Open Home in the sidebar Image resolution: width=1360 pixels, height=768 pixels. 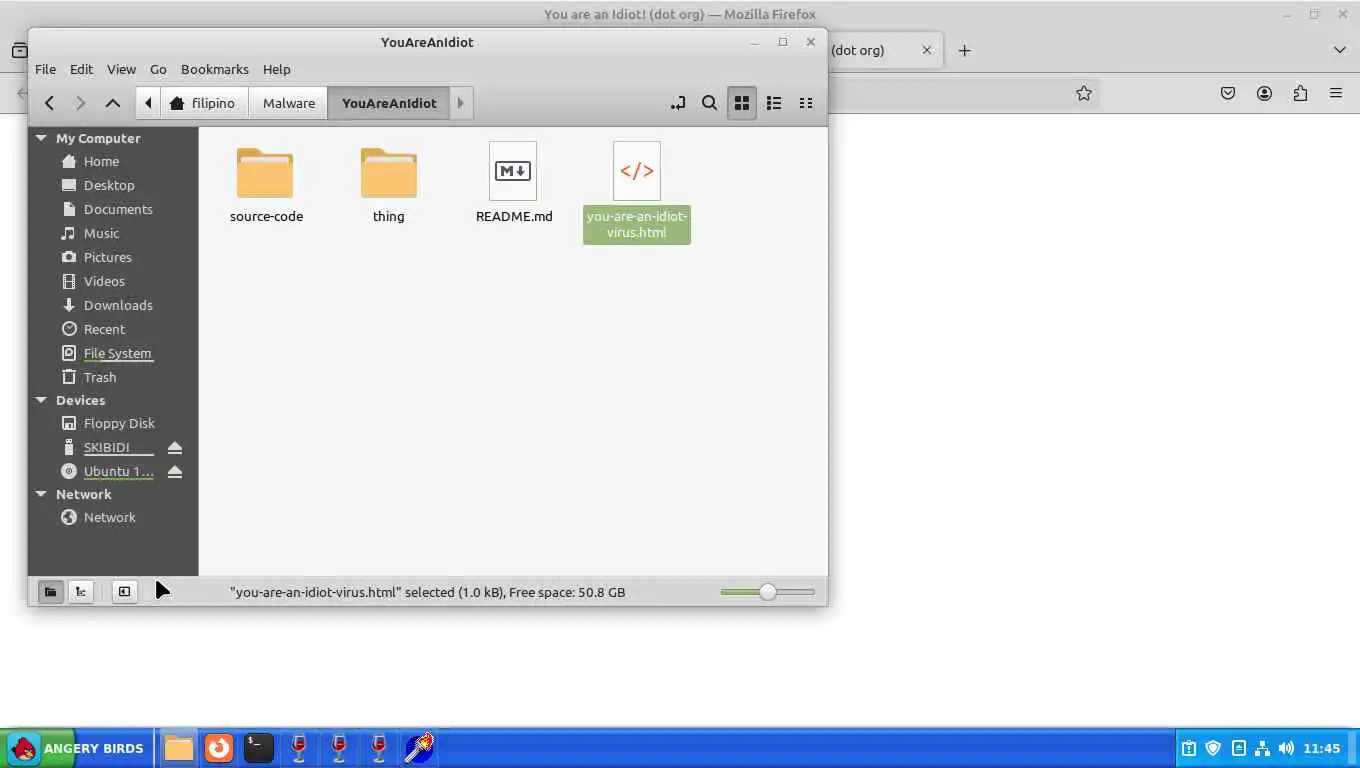pos(101,161)
